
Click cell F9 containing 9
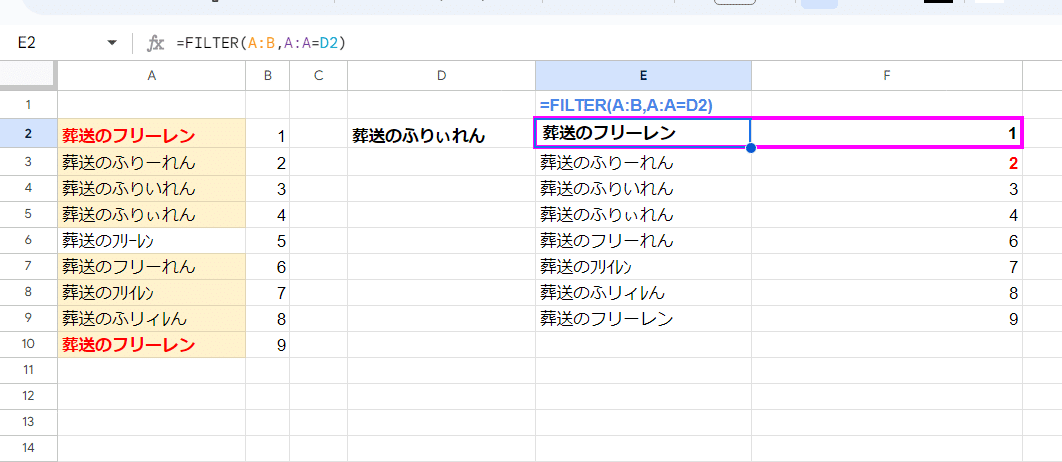click(x=887, y=318)
